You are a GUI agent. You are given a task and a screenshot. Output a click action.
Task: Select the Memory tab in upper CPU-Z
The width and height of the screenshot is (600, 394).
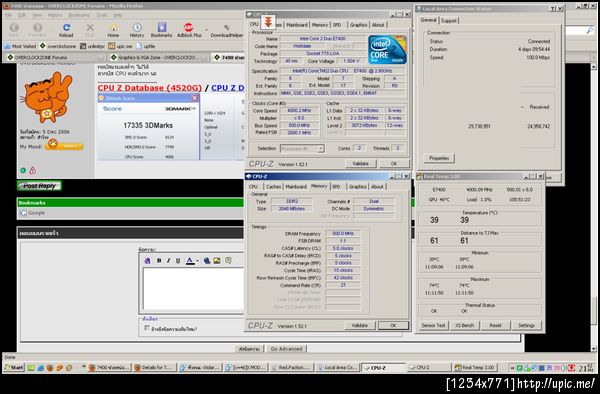(320, 24)
